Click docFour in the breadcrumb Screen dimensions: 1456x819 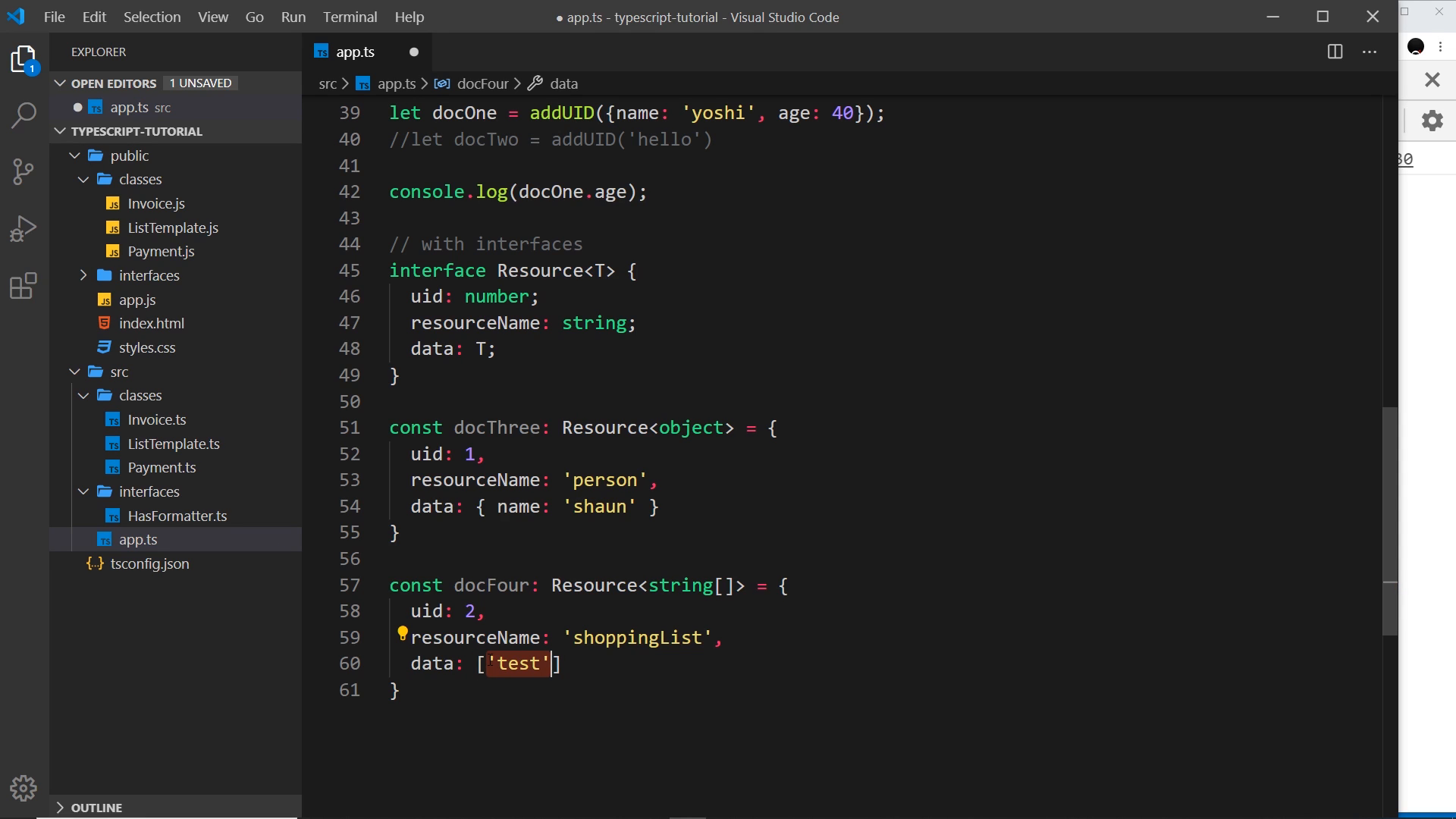(x=482, y=83)
